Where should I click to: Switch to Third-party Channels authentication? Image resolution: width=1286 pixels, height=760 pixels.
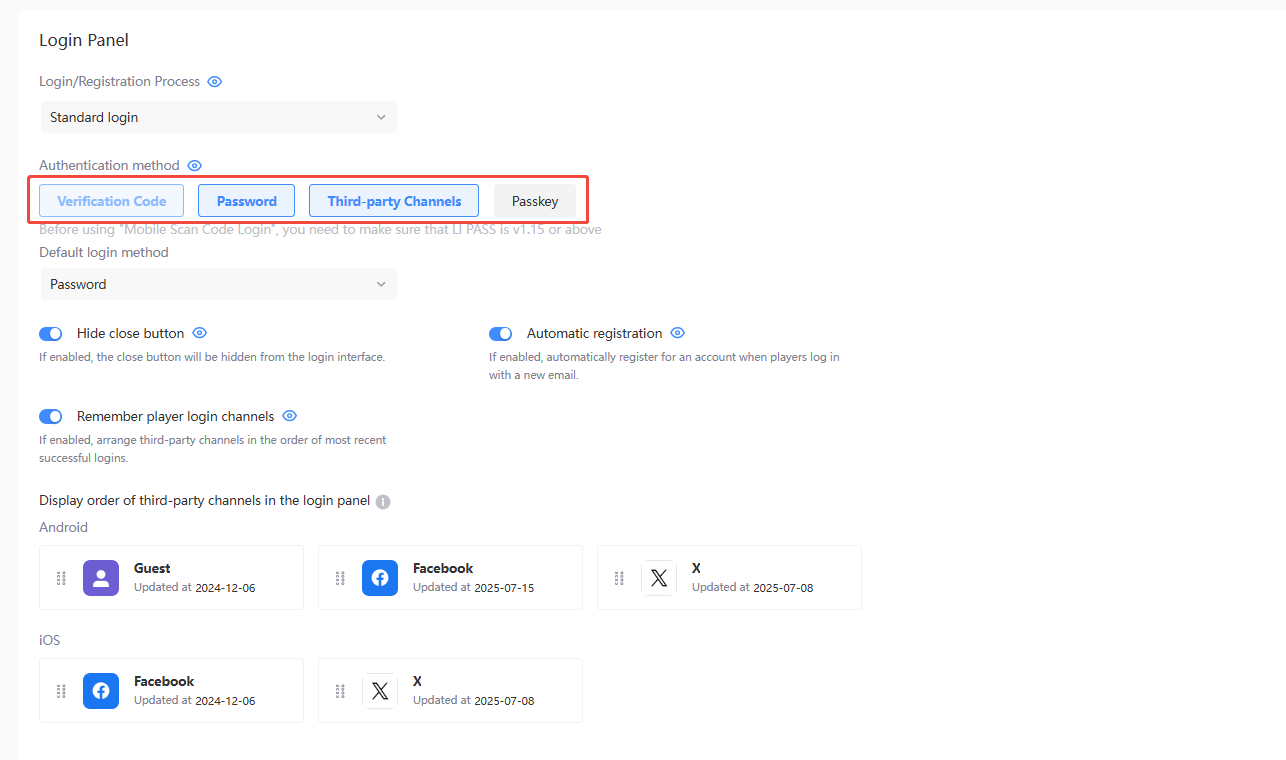[x=393, y=200]
